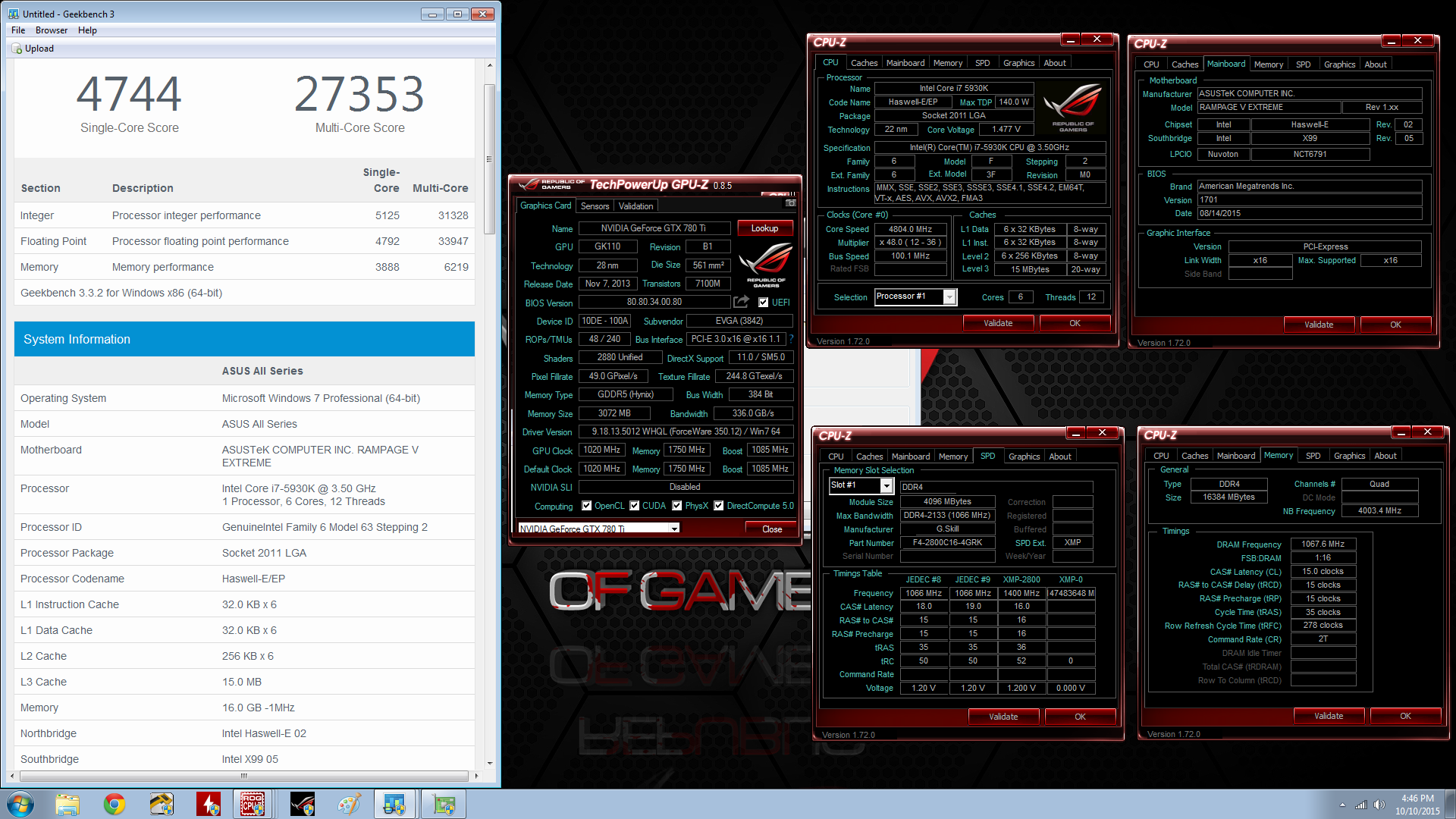Click Validate in the CPU-Z processor window
Screen dimensions: 1456x819
[x=998, y=323]
